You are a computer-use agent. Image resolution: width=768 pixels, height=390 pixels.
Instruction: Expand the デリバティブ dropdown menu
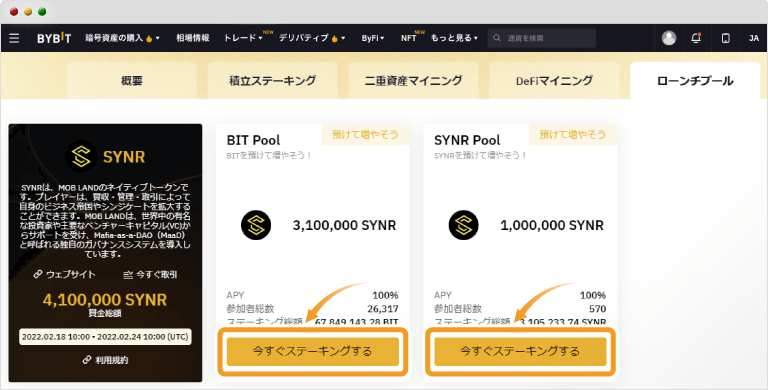pos(312,38)
